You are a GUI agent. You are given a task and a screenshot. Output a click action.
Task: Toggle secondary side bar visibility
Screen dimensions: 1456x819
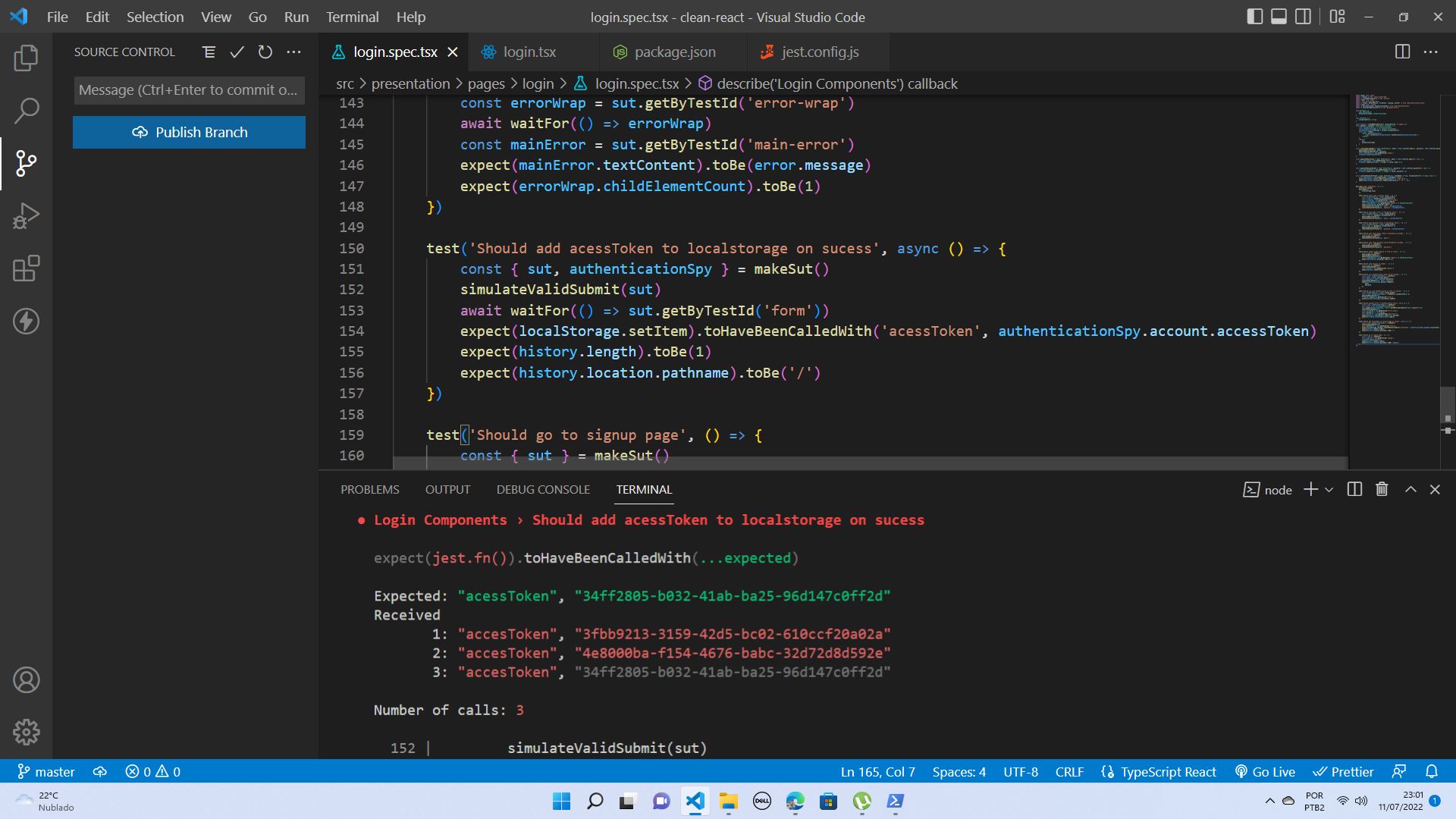[x=1303, y=17]
